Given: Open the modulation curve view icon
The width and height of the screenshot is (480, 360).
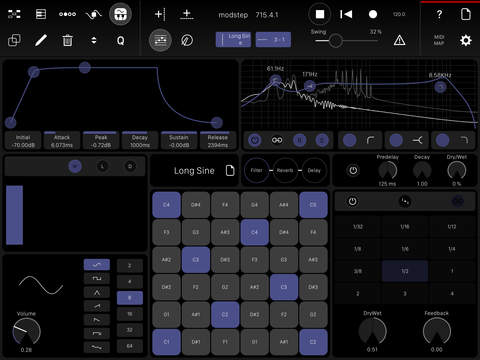Looking at the screenshot, I should (94, 14).
